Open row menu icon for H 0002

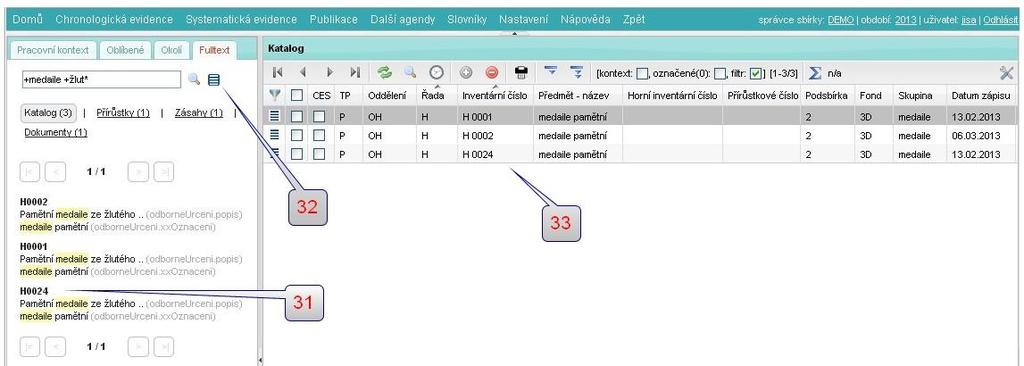[x=275, y=135]
